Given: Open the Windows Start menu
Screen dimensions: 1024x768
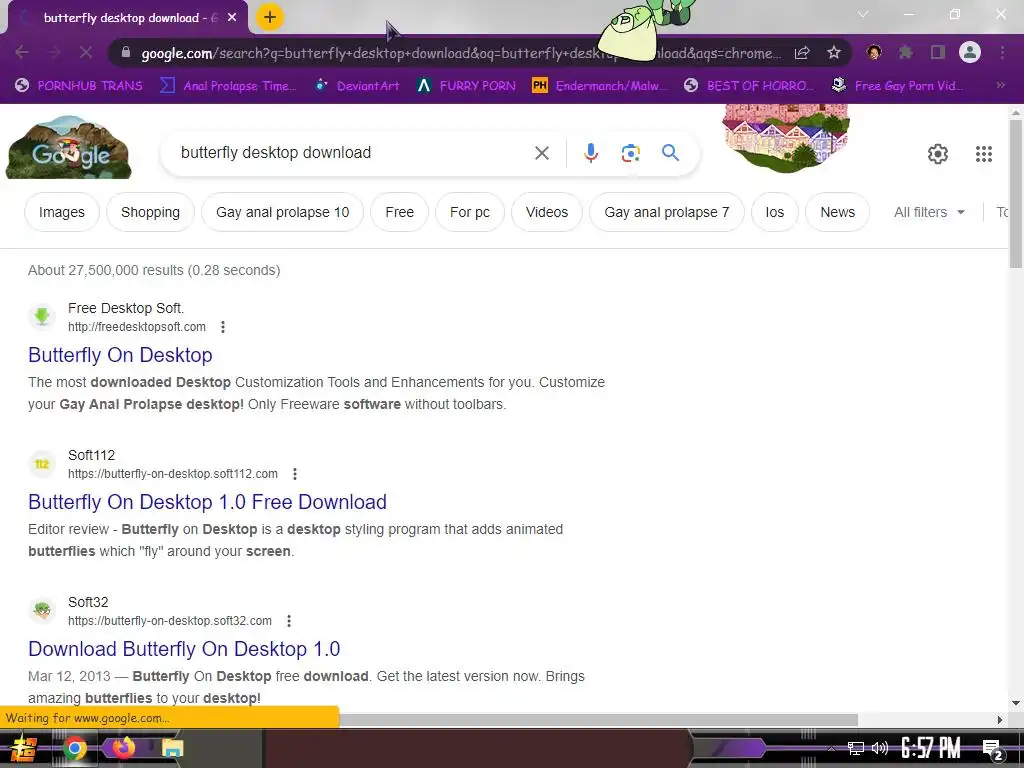Looking at the screenshot, I should click(x=24, y=748).
